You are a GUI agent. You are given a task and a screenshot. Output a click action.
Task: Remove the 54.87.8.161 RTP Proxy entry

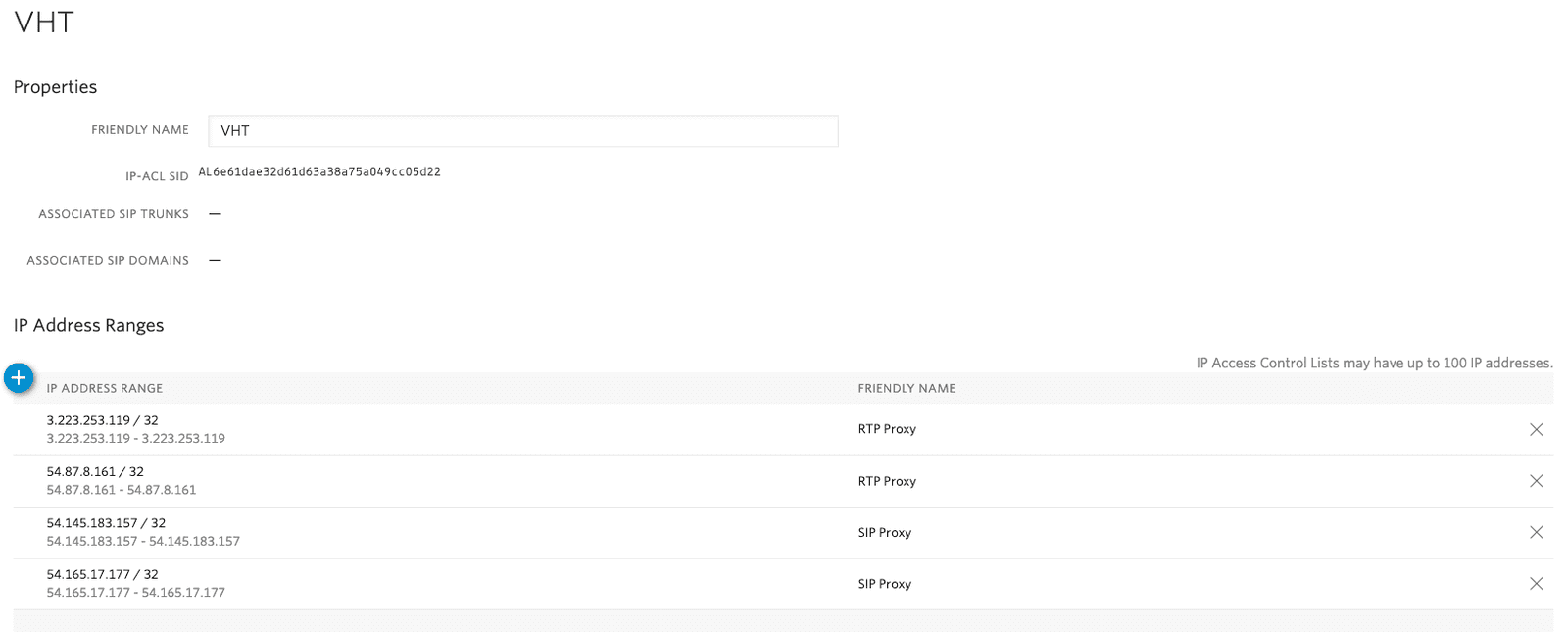click(x=1536, y=481)
